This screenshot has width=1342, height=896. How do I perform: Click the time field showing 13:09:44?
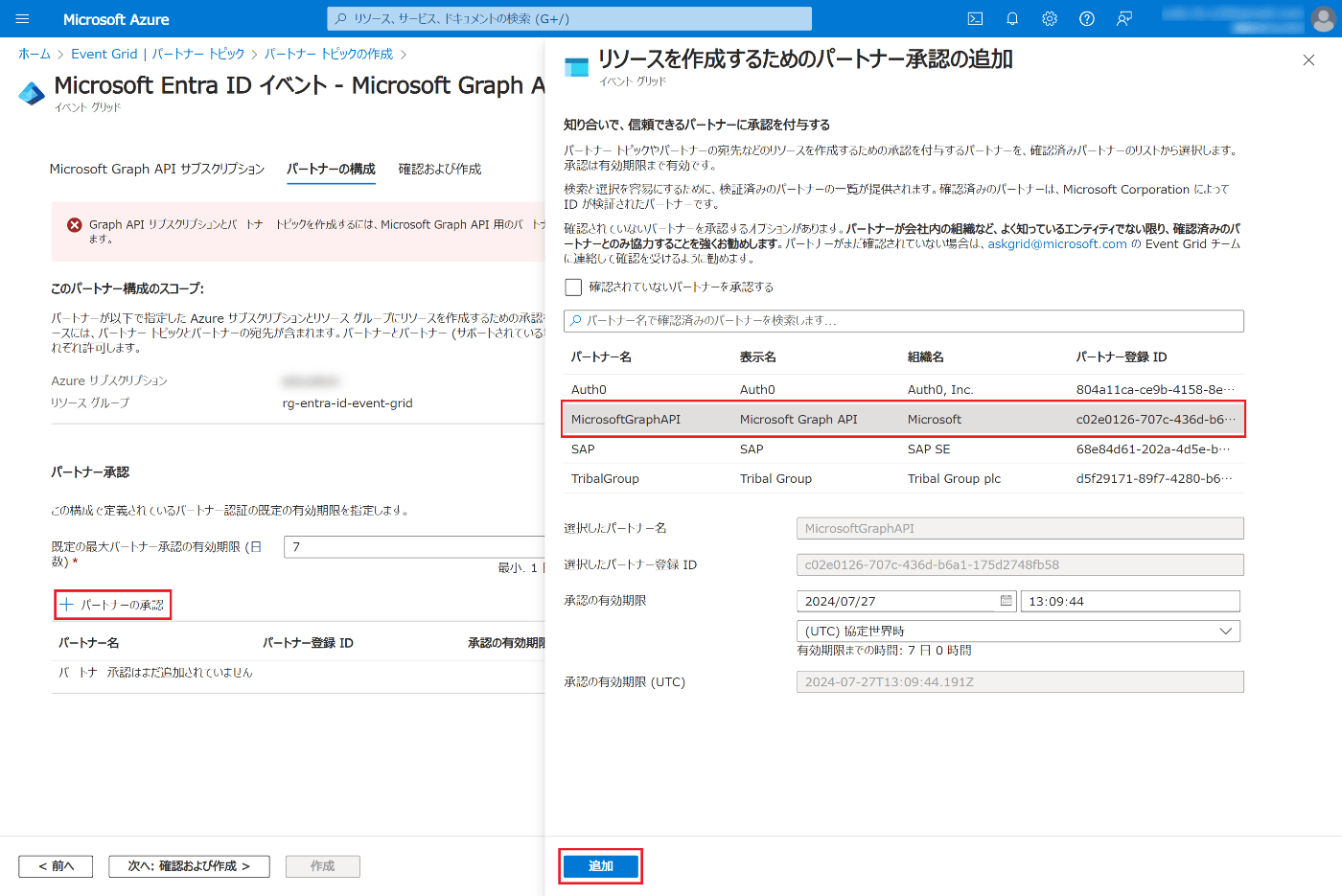[x=1130, y=601]
